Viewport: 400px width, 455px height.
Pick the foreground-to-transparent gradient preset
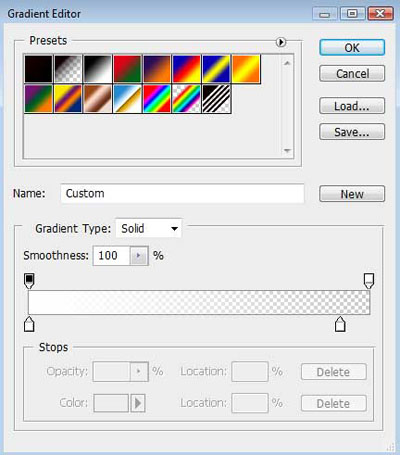point(68,69)
